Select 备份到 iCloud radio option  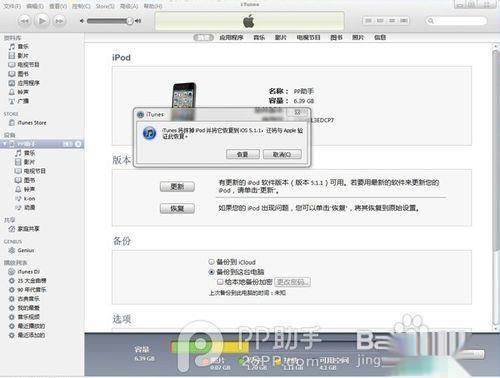211,262
